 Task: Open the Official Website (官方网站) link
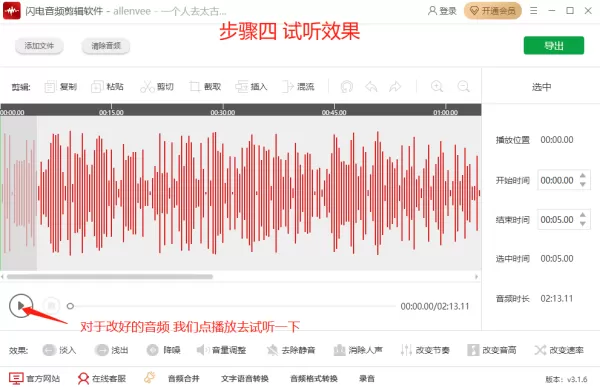pyautogui.click(x=34, y=379)
